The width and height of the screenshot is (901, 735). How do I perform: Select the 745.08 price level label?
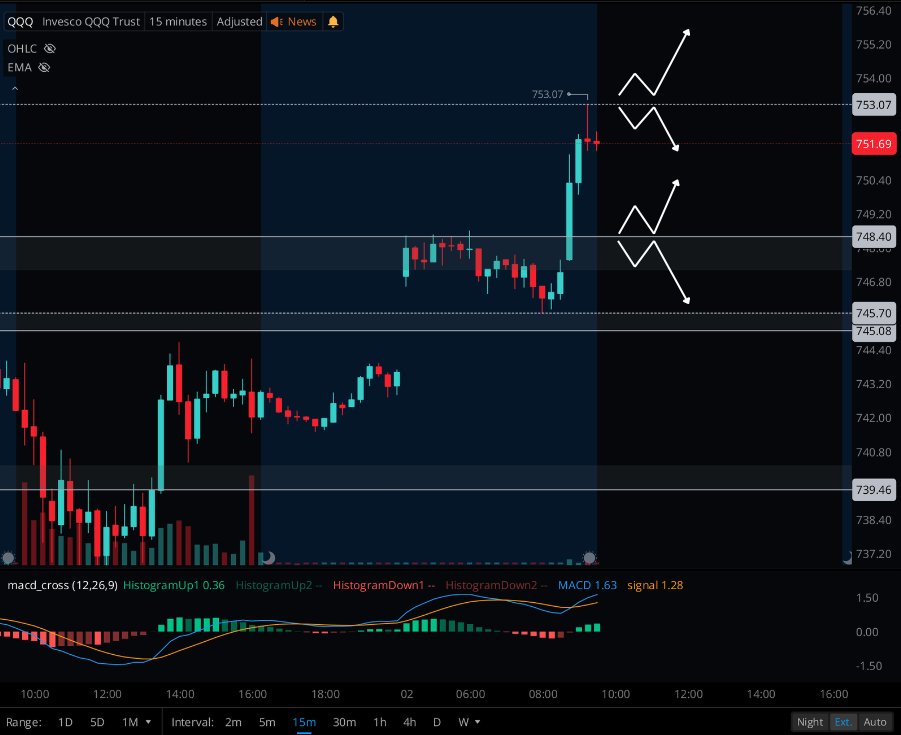click(x=873, y=331)
